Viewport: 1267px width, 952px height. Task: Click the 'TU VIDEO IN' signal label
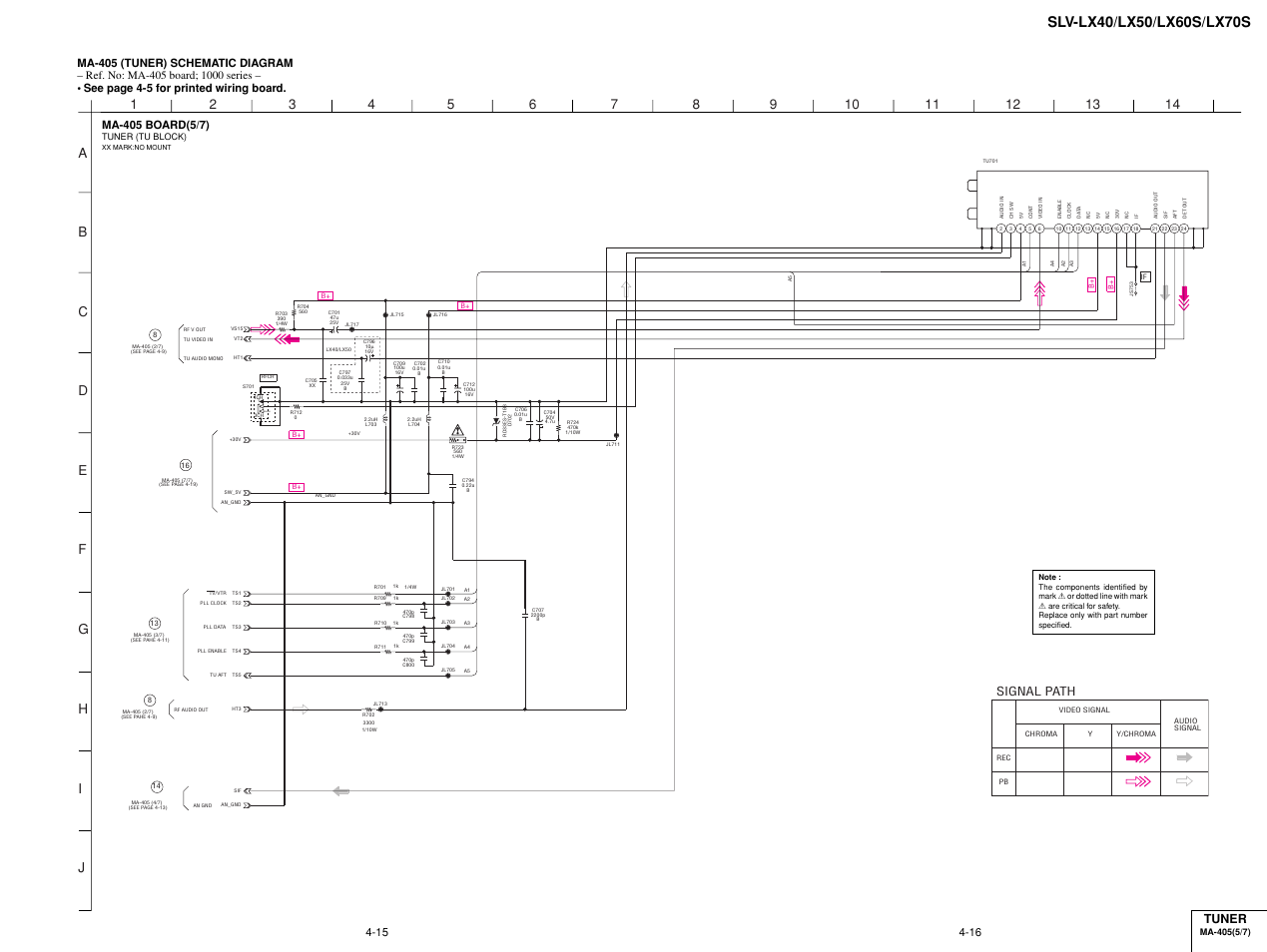(198, 339)
